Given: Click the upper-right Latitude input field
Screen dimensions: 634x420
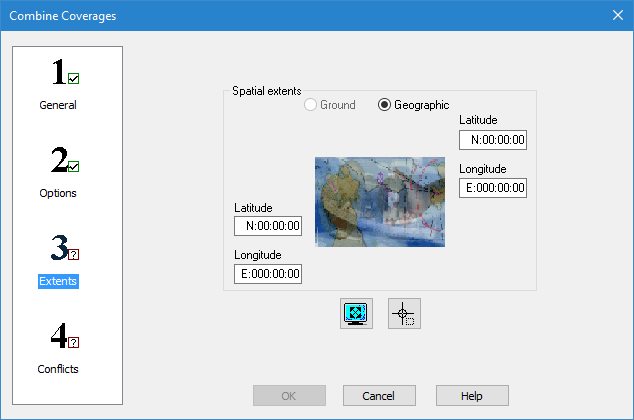Looking at the screenshot, I should pos(492,140).
